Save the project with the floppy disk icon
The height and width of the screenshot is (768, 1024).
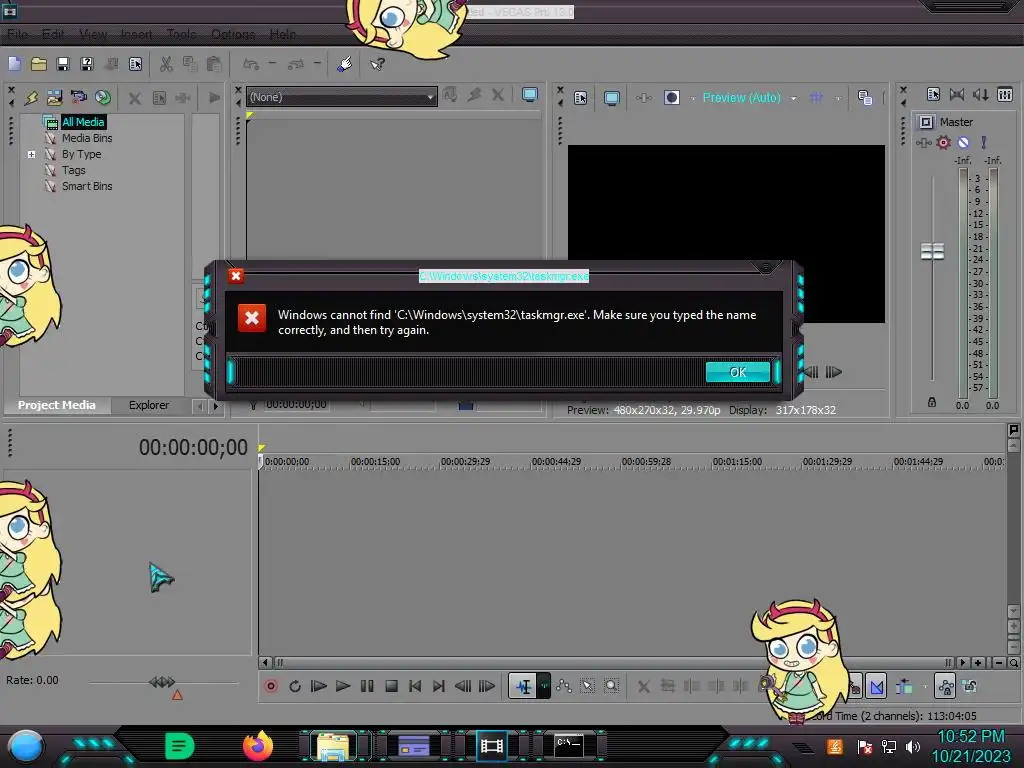(x=63, y=64)
